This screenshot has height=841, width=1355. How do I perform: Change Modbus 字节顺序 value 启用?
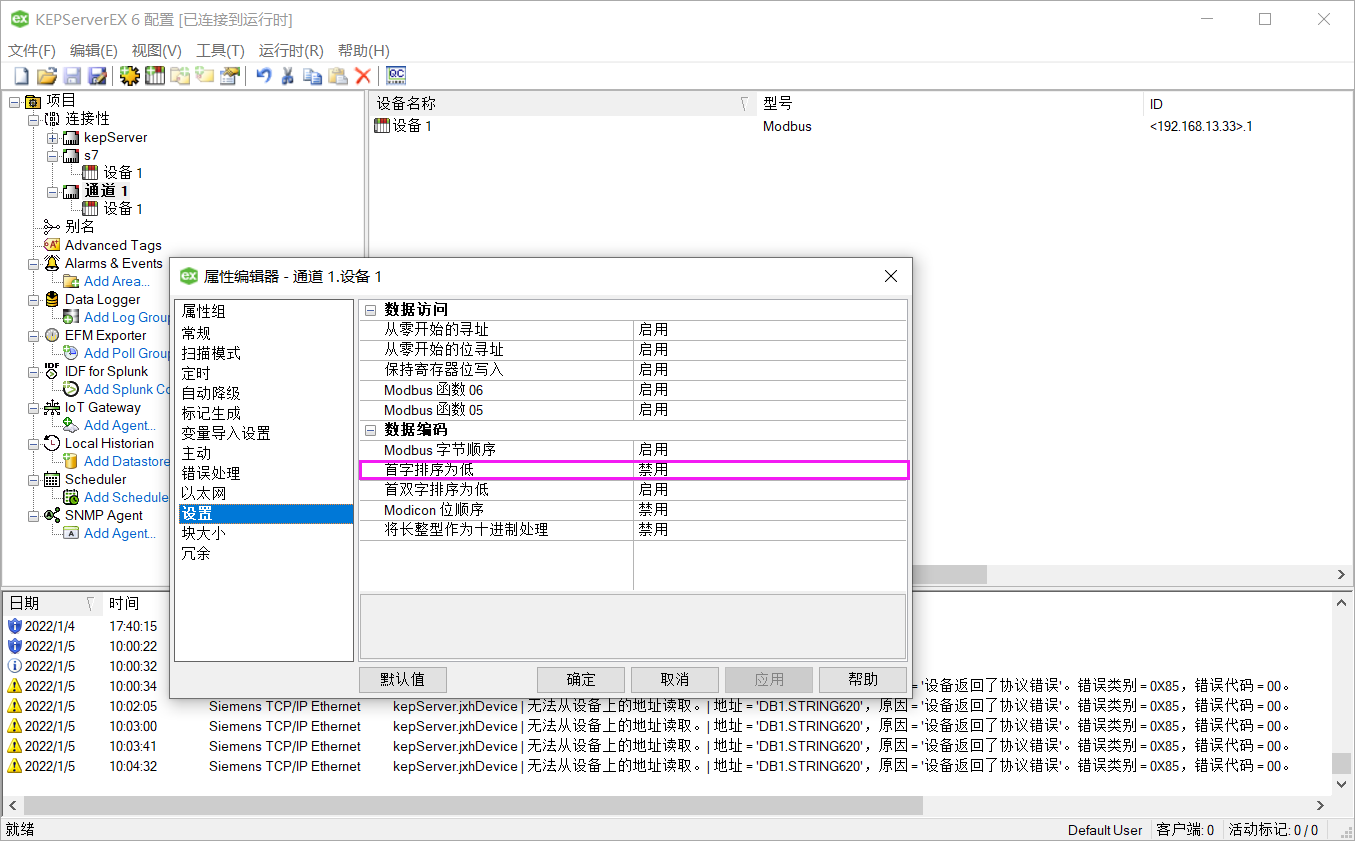coord(770,450)
